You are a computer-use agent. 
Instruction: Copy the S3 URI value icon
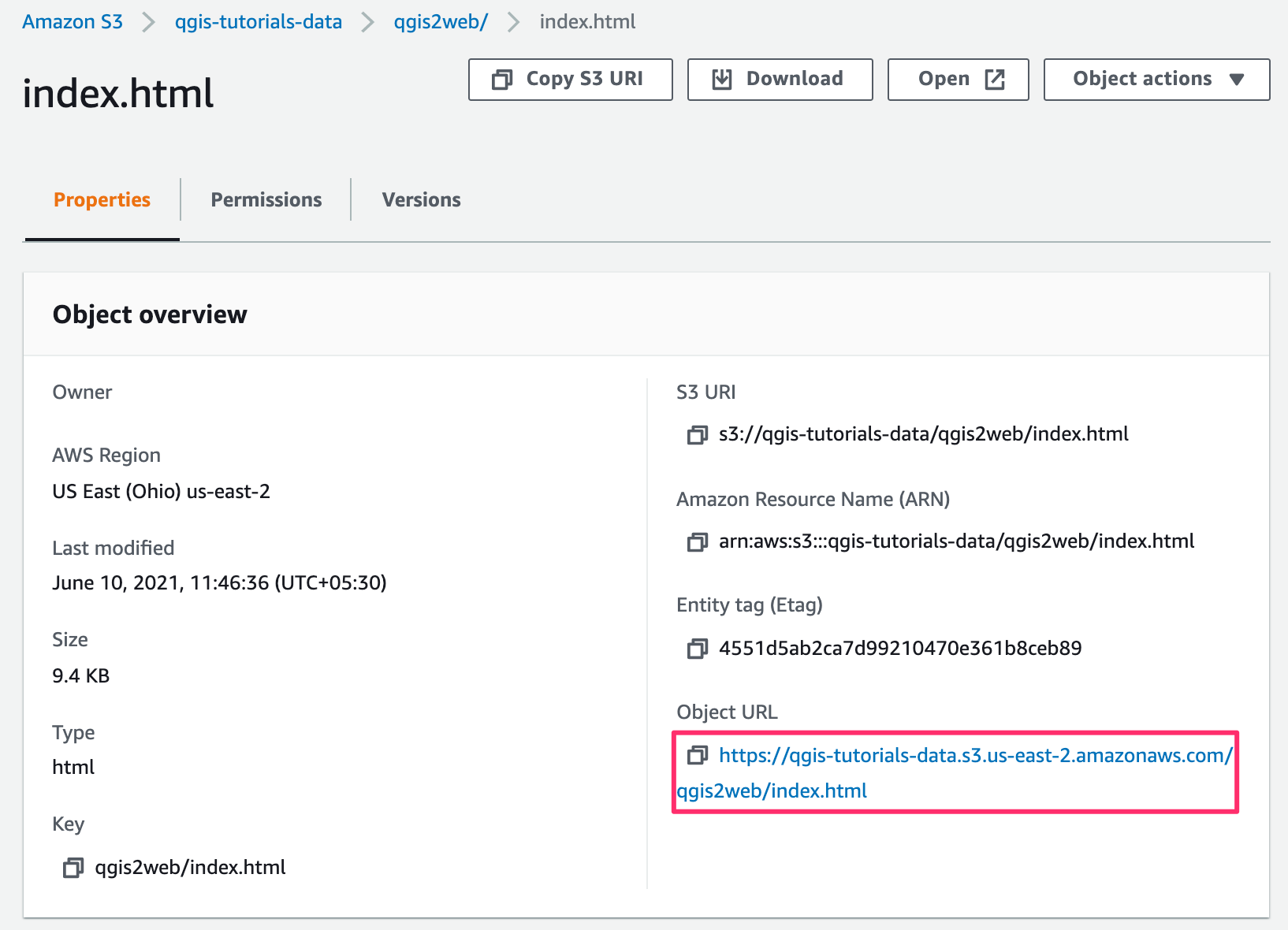[x=697, y=434]
